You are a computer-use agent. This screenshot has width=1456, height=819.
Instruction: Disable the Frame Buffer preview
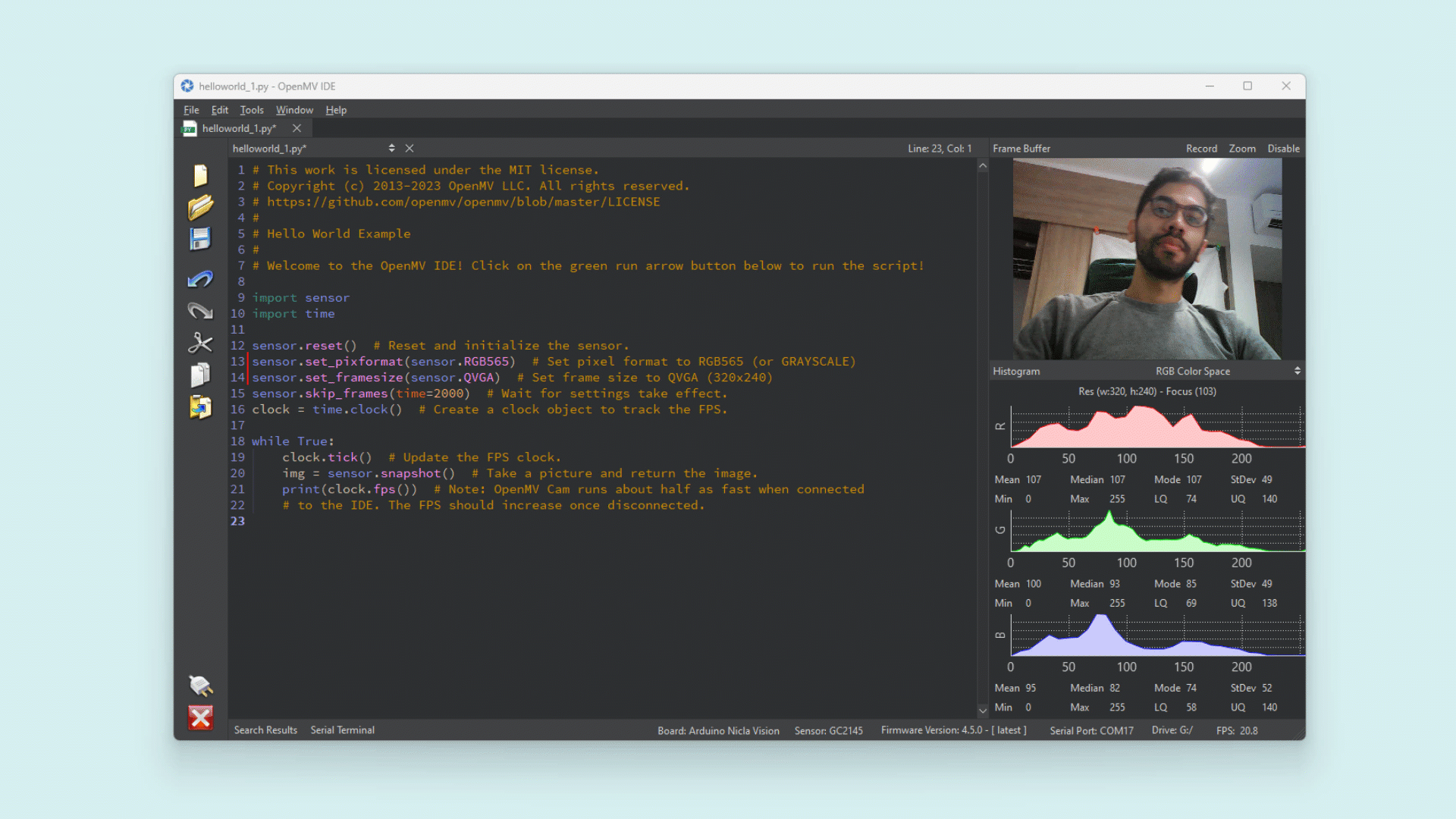click(1283, 148)
